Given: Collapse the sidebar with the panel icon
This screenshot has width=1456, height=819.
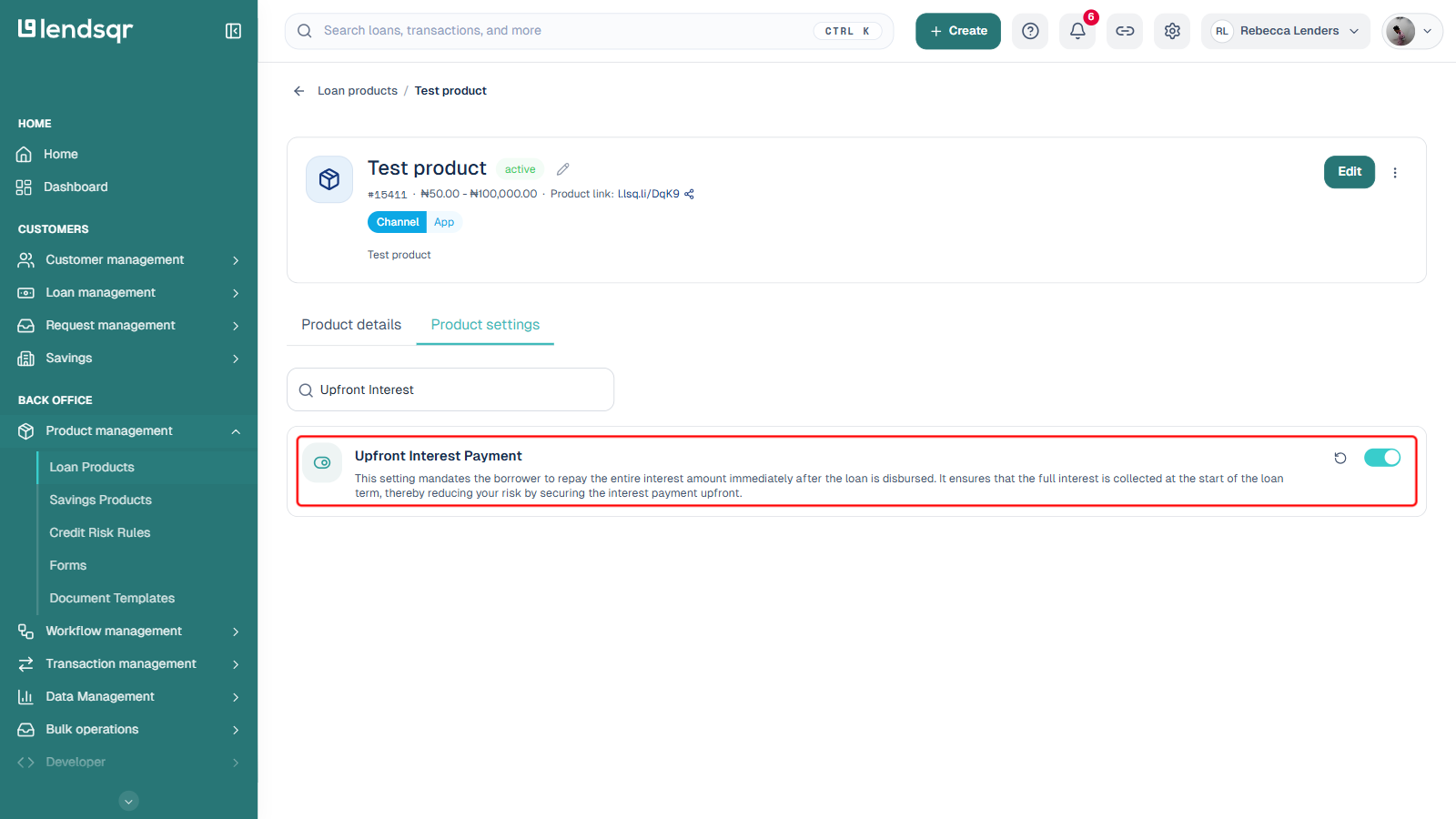Looking at the screenshot, I should point(233,31).
